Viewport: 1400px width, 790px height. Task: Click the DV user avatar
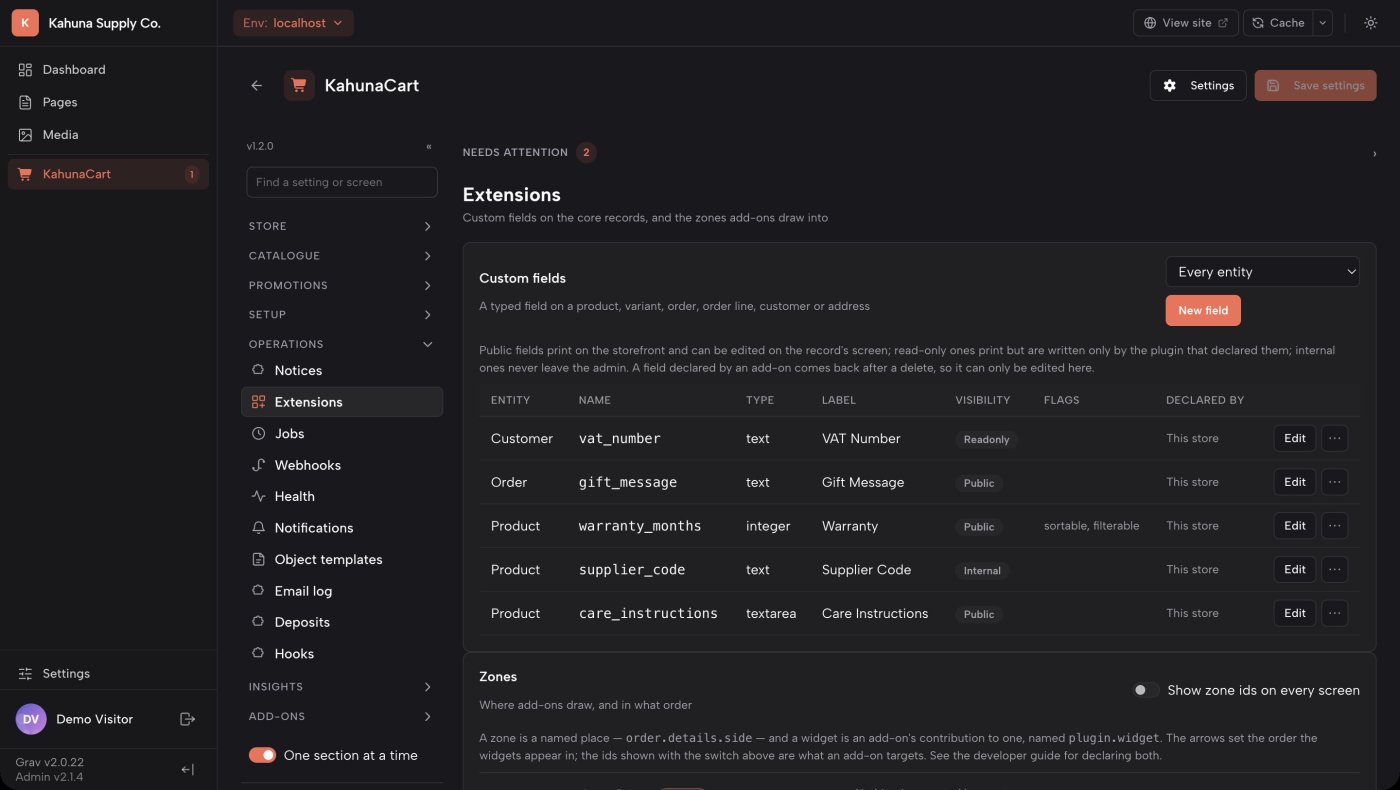(31, 719)
